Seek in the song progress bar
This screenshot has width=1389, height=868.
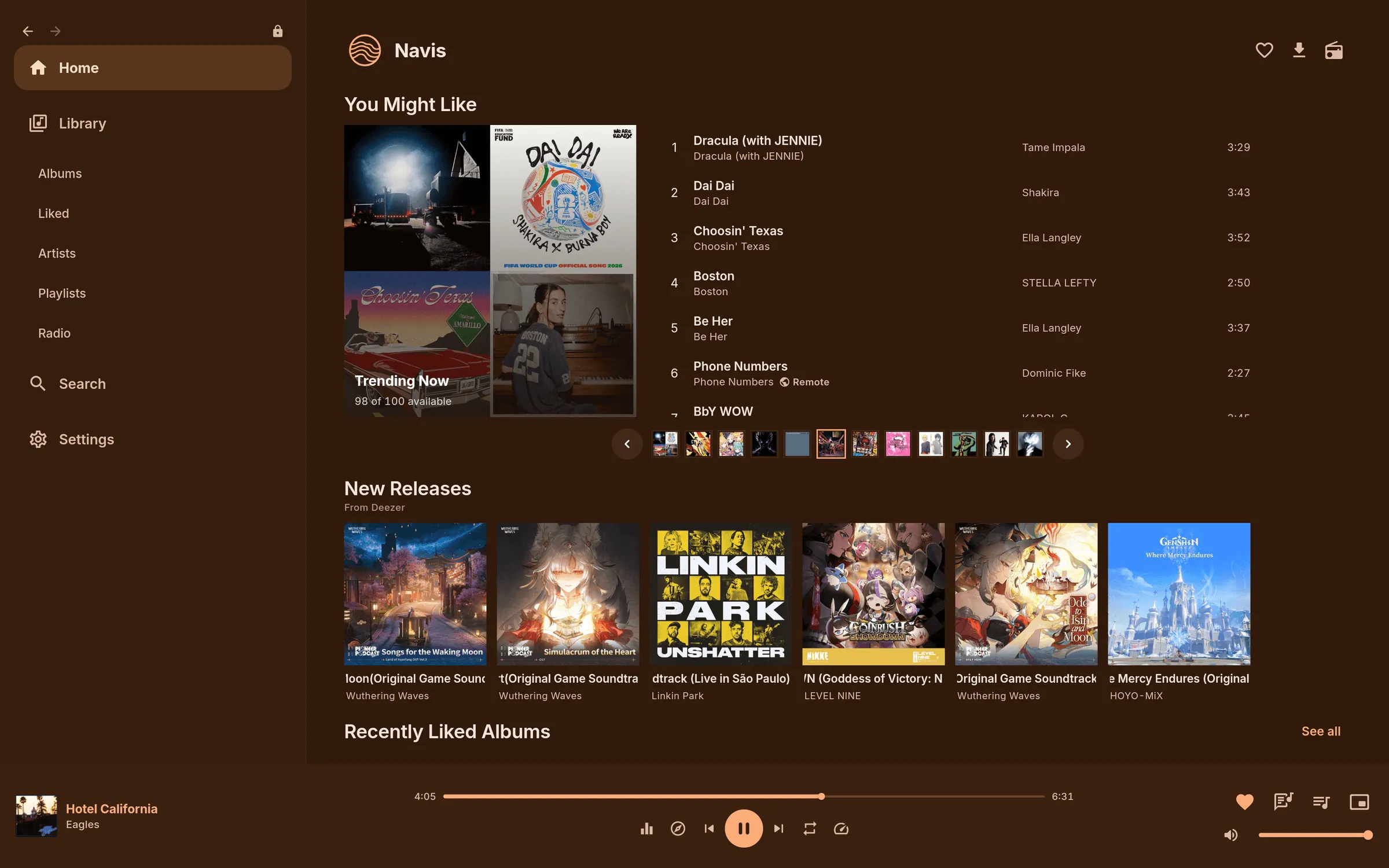pyautogui.click(x=744, y=796)
